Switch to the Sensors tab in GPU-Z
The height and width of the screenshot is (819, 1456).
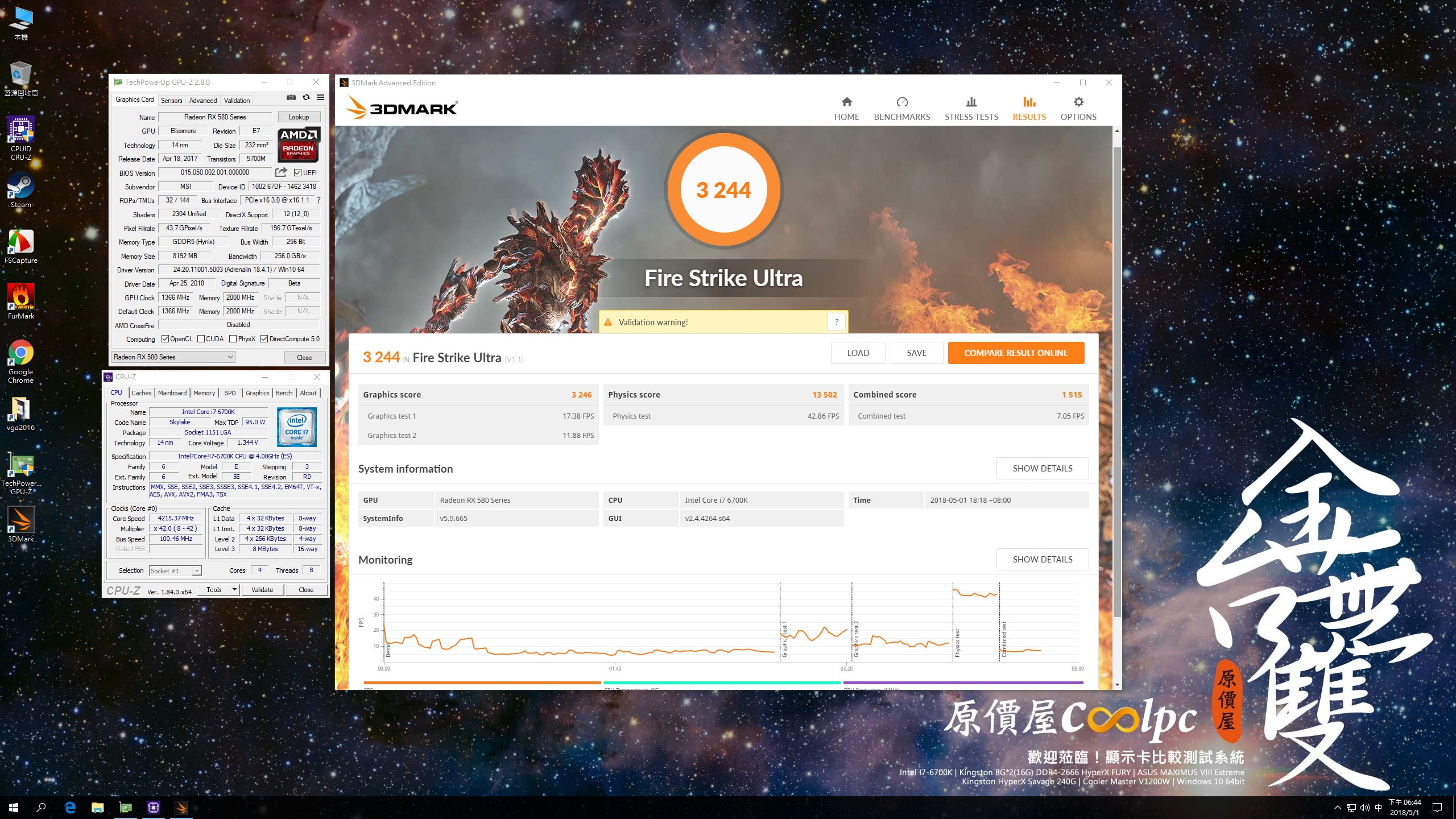[171, 101]
